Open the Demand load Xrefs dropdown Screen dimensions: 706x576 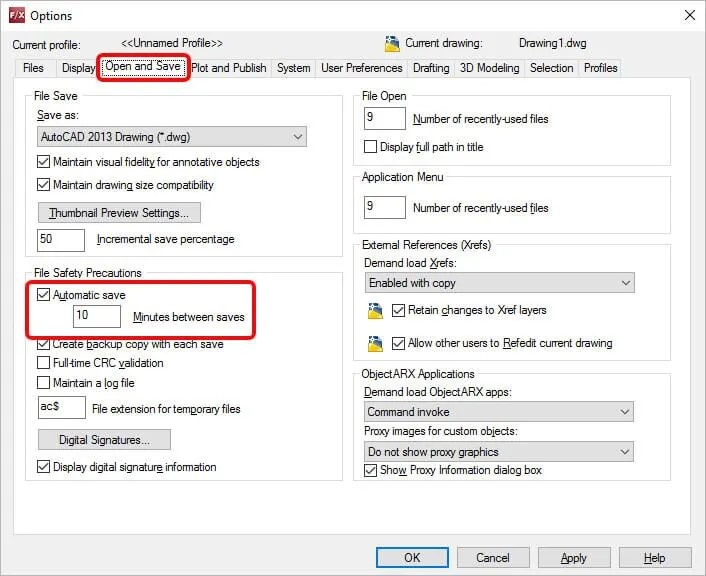click(x=499, y=283)
